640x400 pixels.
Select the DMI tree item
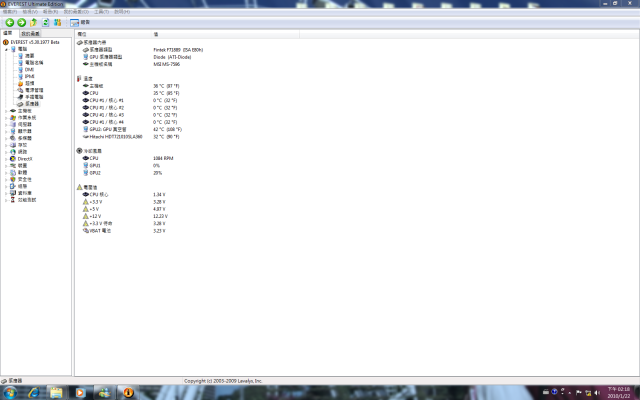tap(25, 70)
